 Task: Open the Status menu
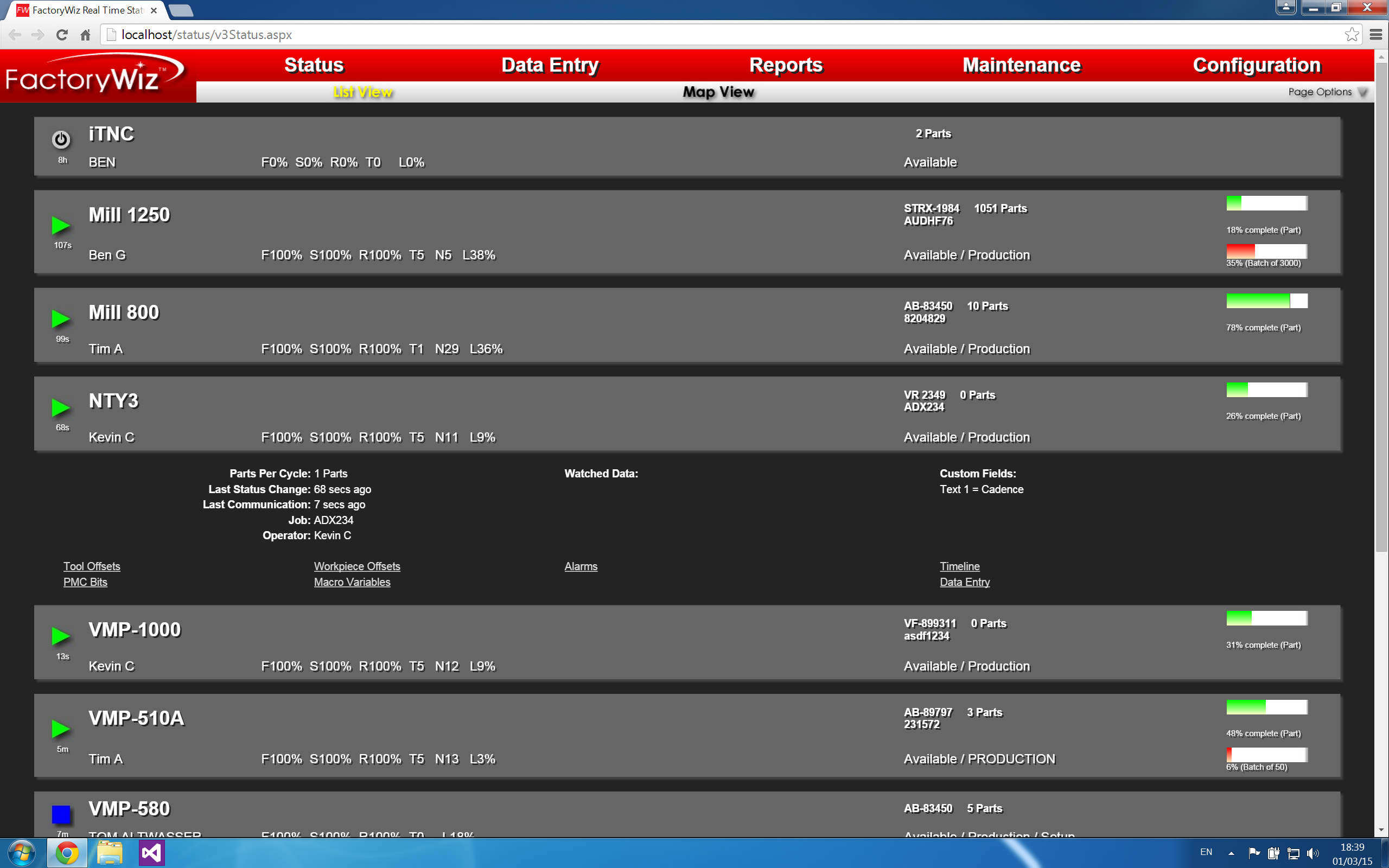pos(314,66)
